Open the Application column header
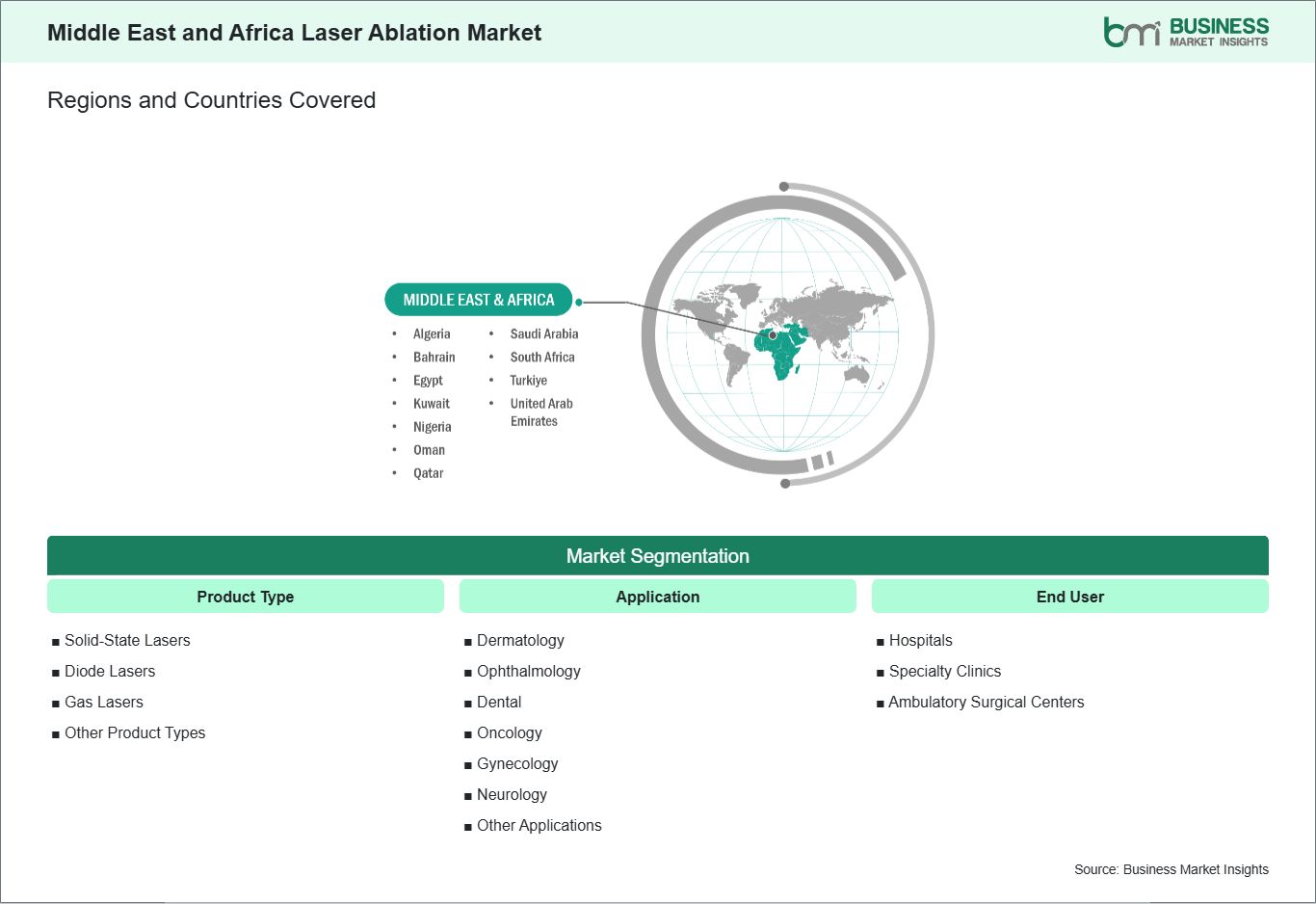 coord(658,597)
